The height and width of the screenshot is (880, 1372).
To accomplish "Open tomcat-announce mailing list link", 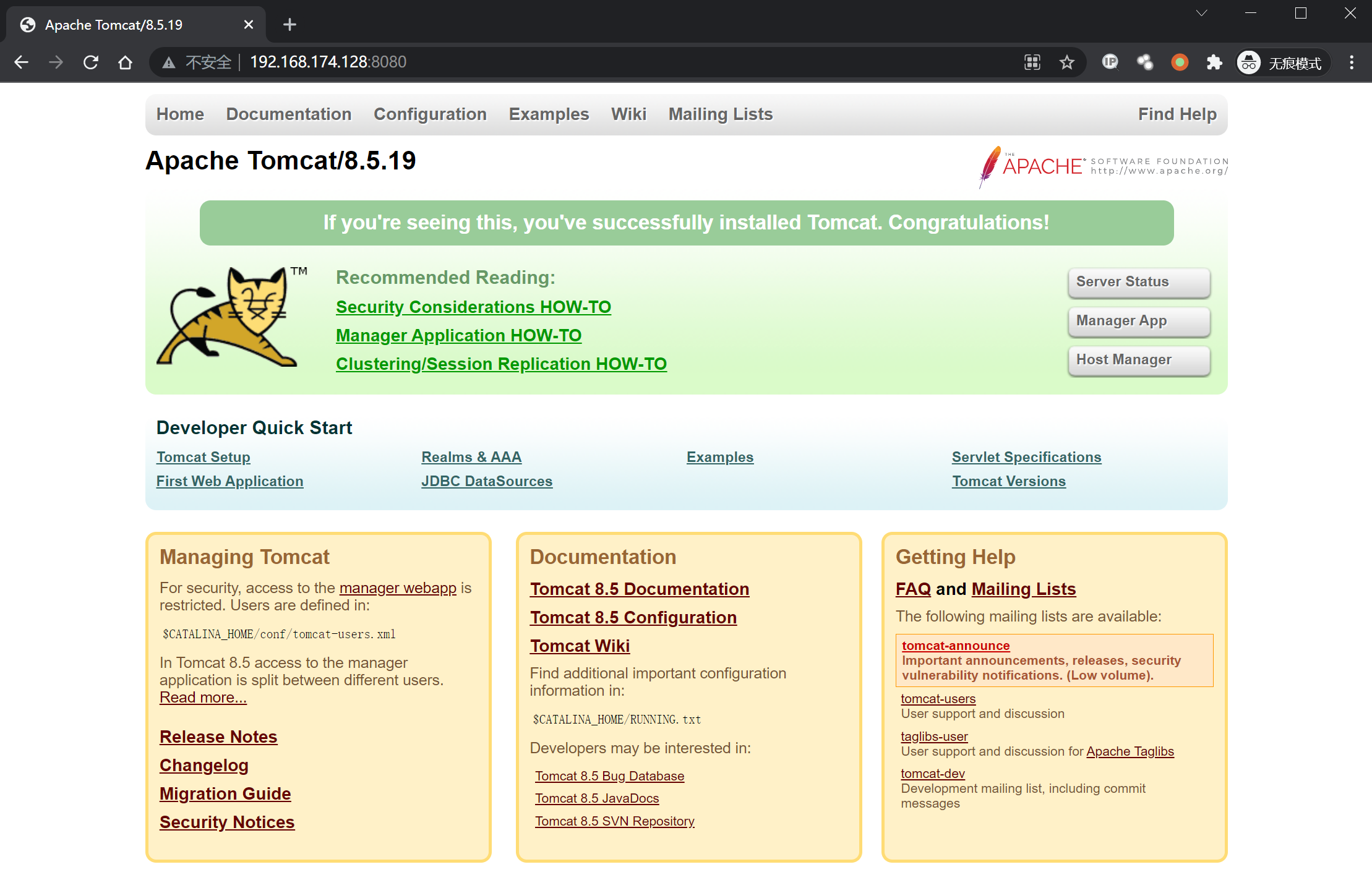I will [x=955, y=646].
